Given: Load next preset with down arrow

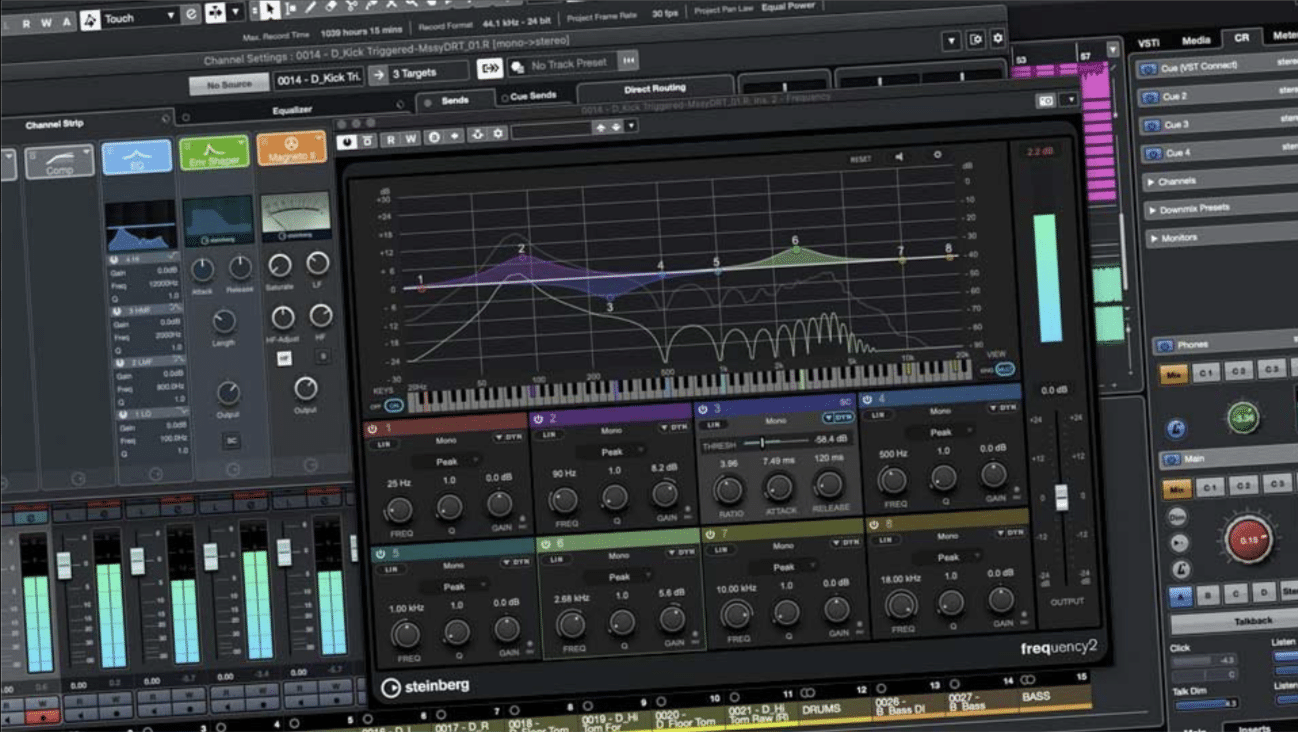Looking at the screenshot, I should click(615, 127).
